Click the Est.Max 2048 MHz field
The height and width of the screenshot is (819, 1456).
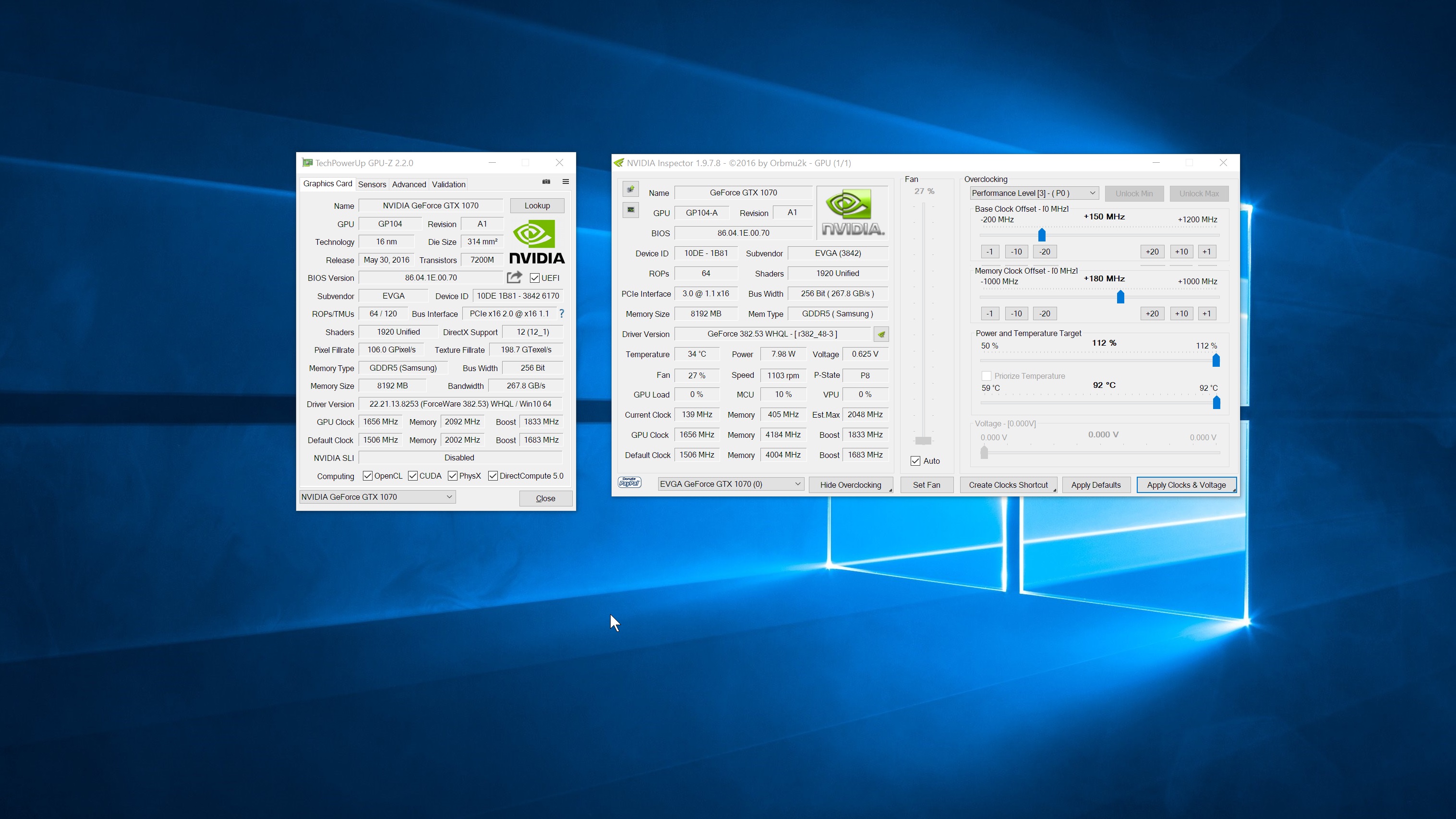[x=865, y=414]
